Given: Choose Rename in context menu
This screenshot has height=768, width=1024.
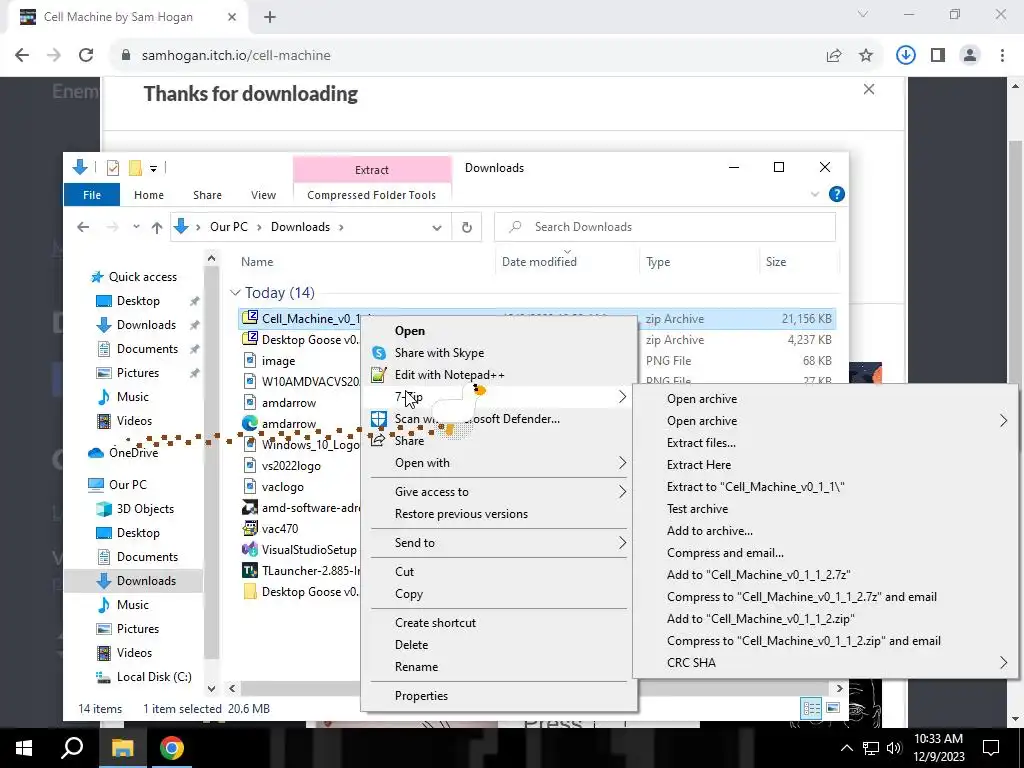Looking at the screenshot, I should [x=499, y=667].
